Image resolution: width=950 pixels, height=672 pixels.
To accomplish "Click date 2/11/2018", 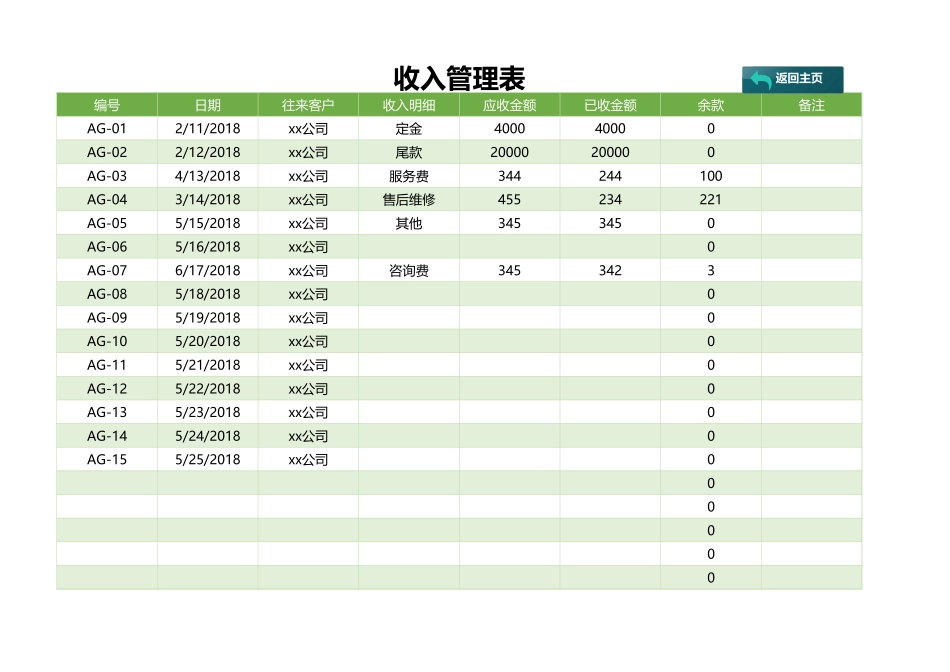I will coord(208,128).
